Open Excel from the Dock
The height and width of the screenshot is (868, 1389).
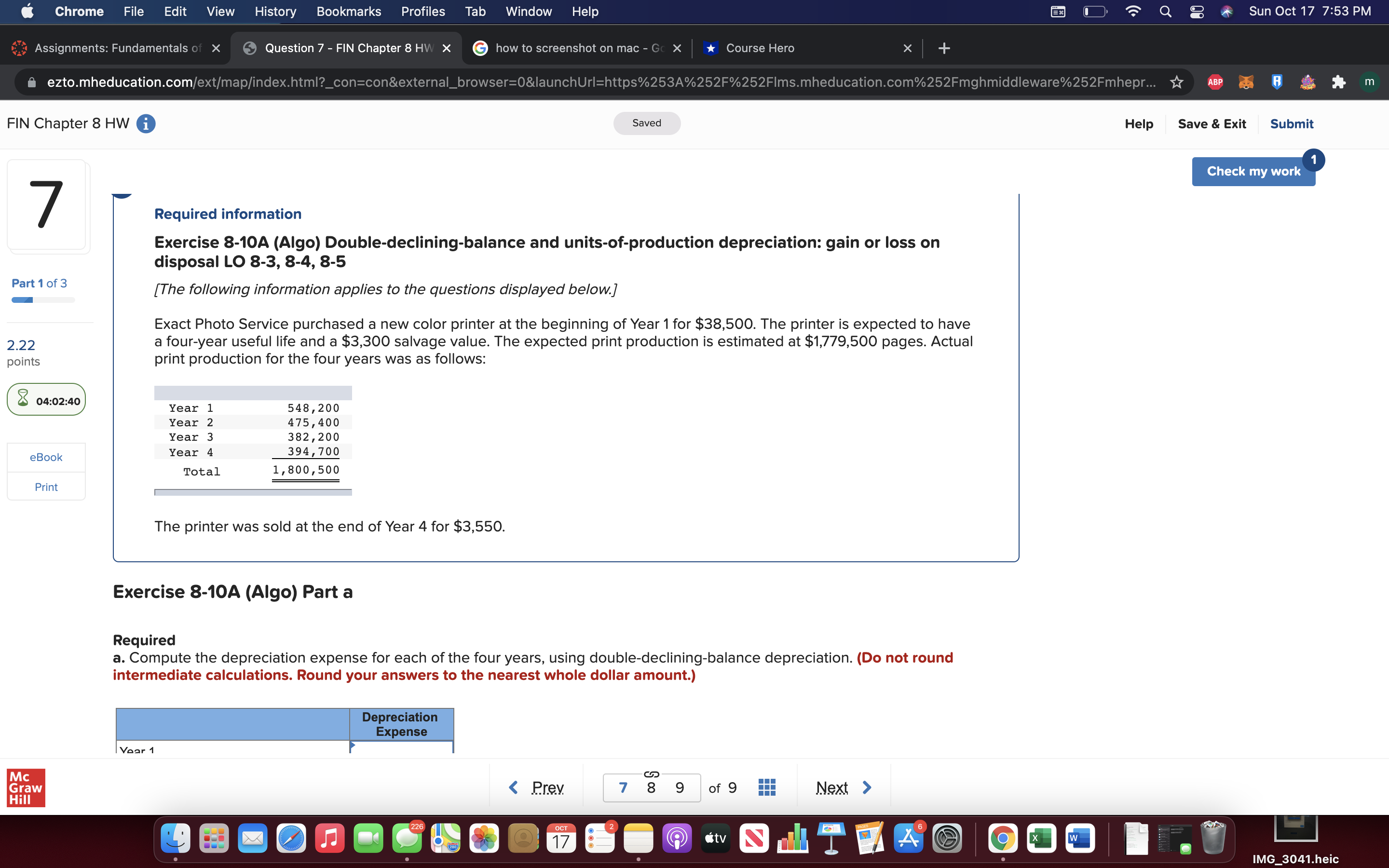[1041, 838]
